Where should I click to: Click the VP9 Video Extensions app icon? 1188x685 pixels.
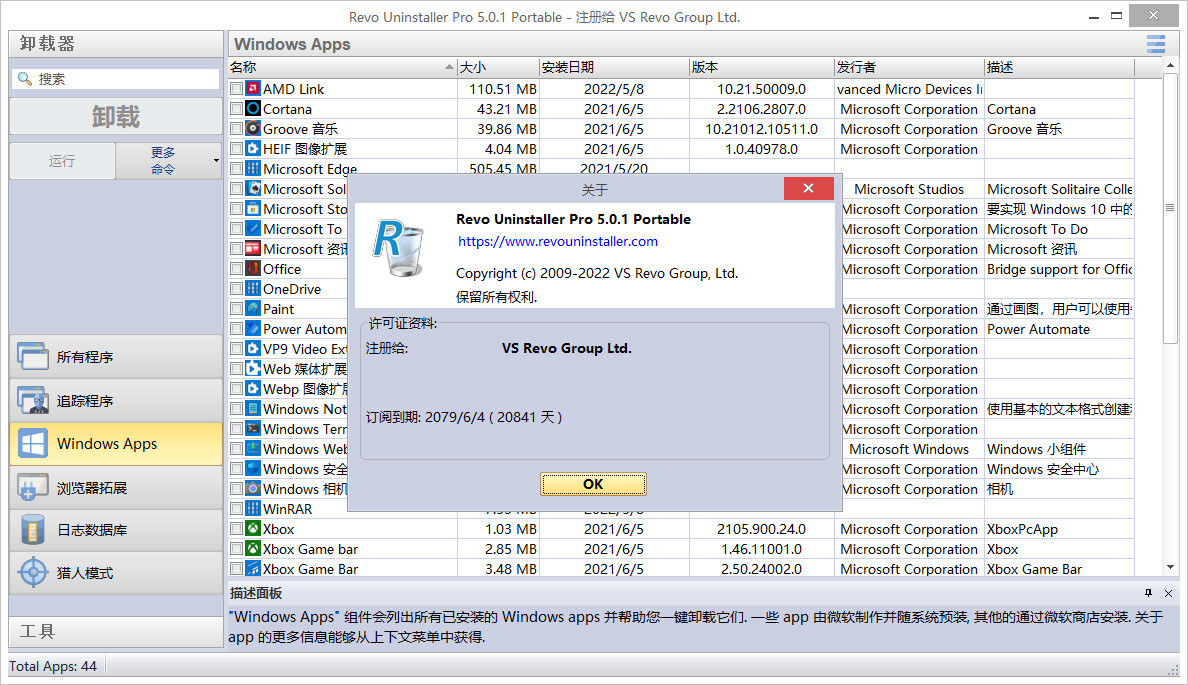coord(253,349)
